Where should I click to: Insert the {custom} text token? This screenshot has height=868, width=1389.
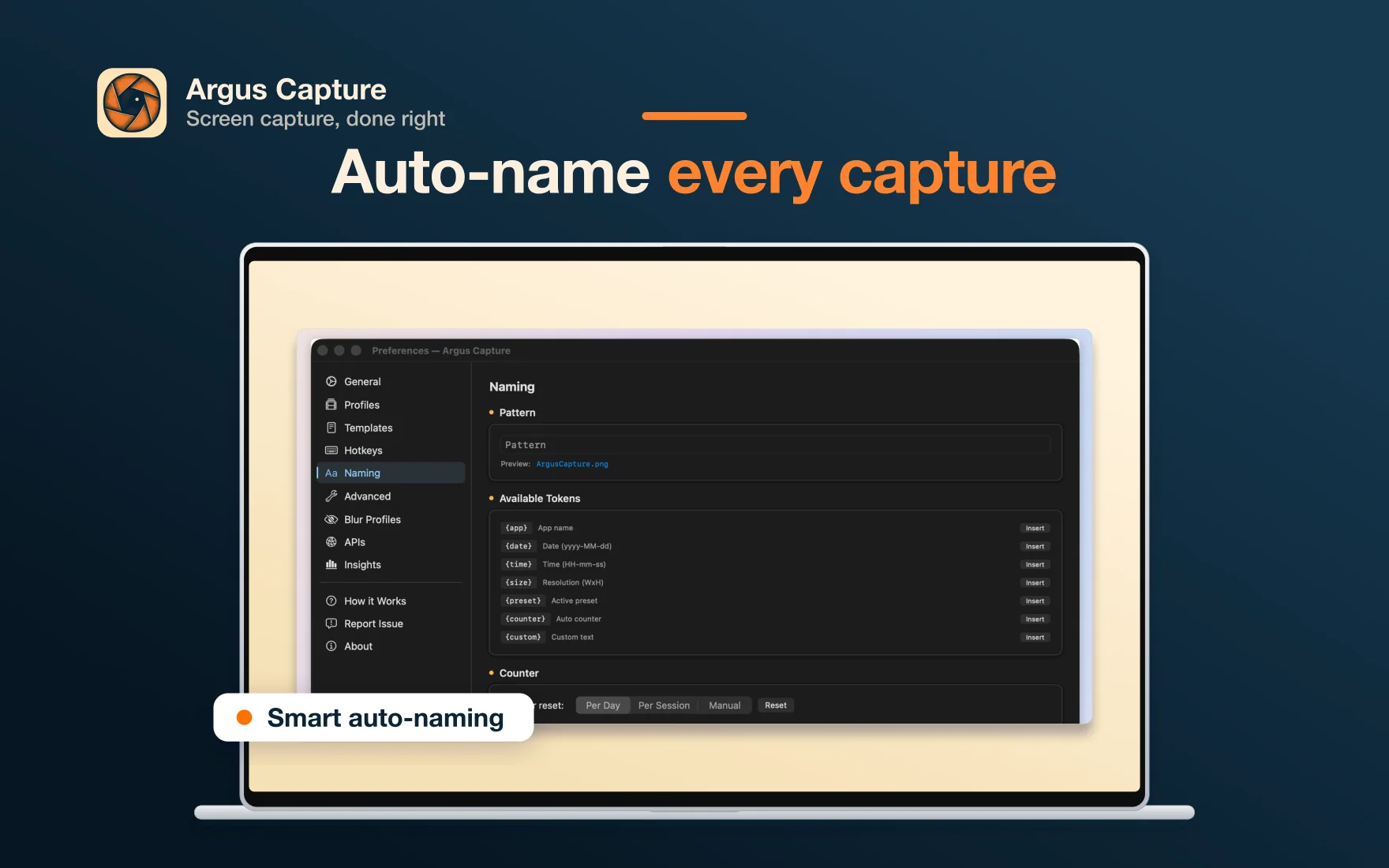[x=1035, y=638]
